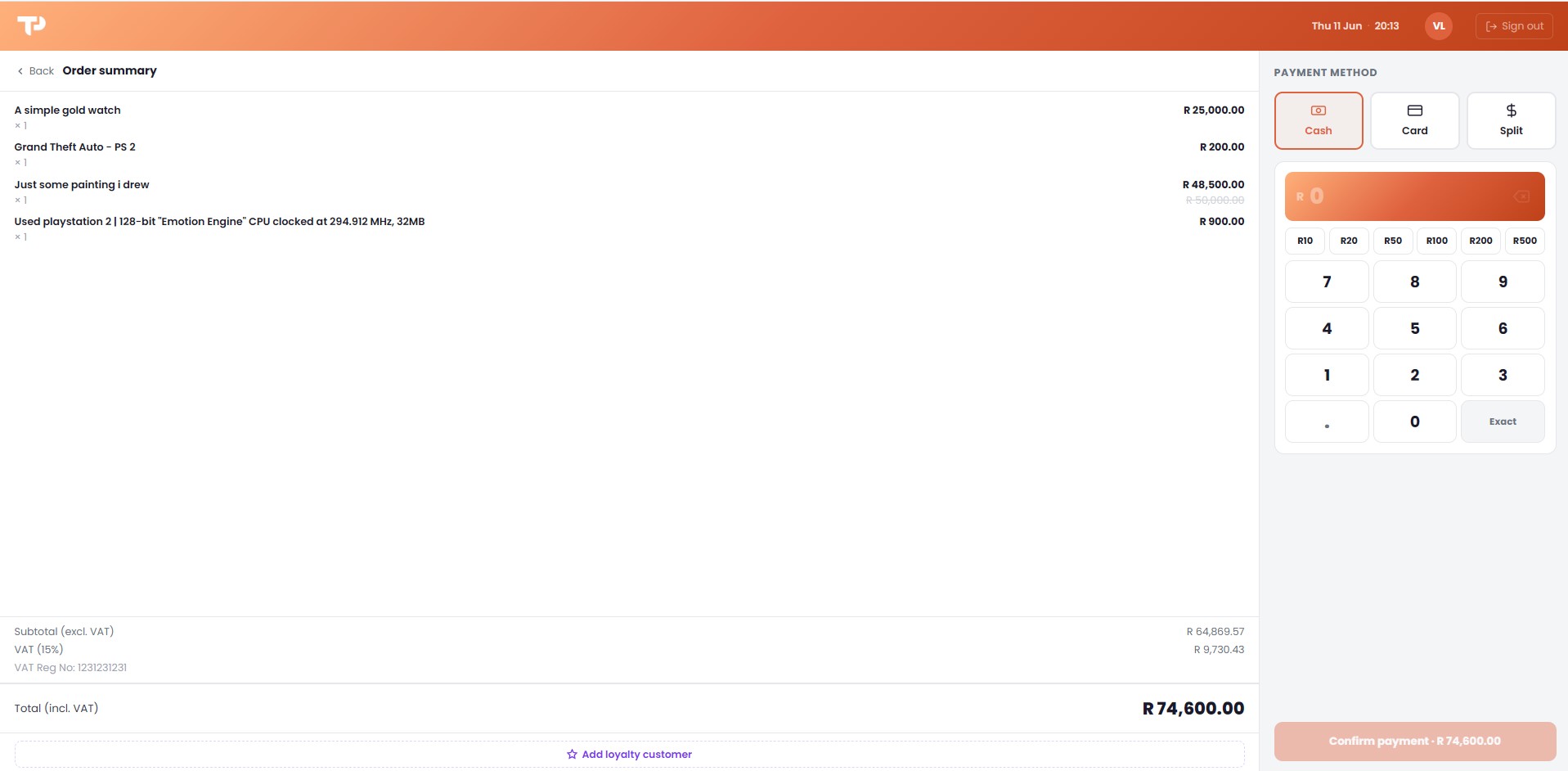
Task: Tap keypad digit 5
Action: (1414, 328)
